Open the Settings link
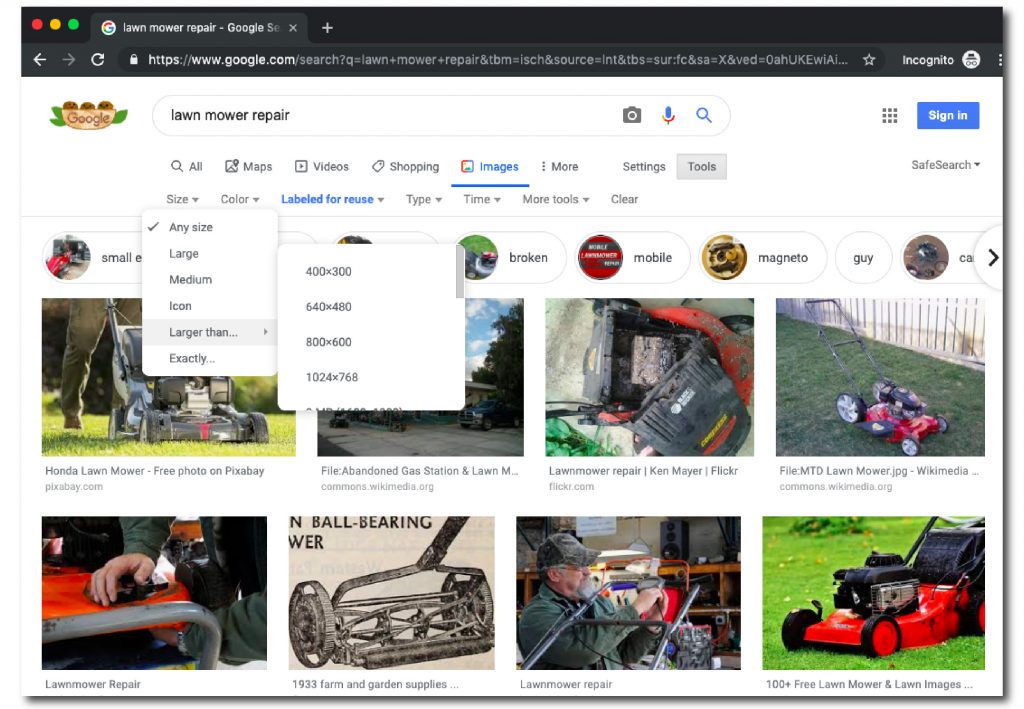 coord(644,166)
